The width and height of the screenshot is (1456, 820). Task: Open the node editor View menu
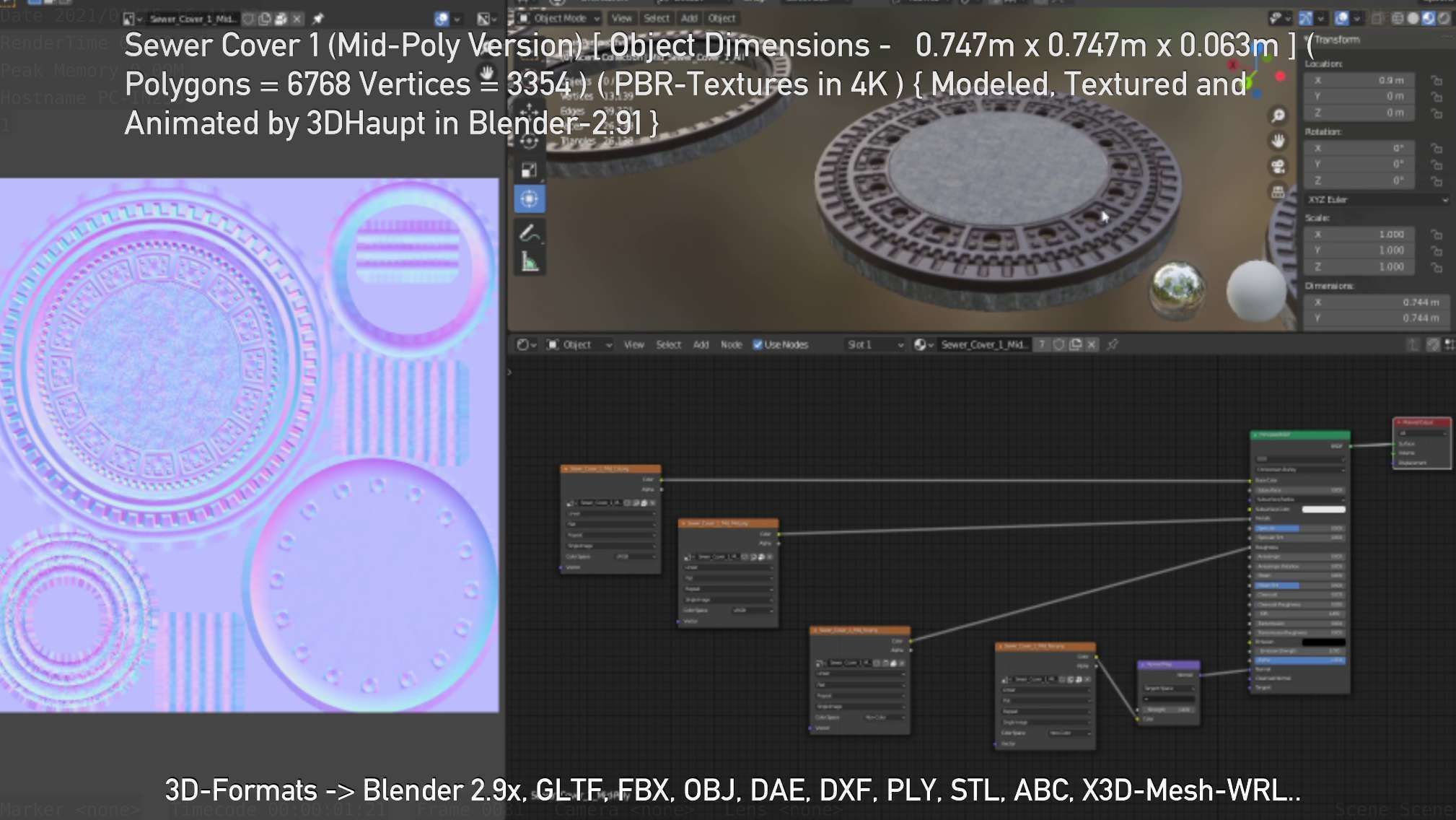[x=633, y=345]
